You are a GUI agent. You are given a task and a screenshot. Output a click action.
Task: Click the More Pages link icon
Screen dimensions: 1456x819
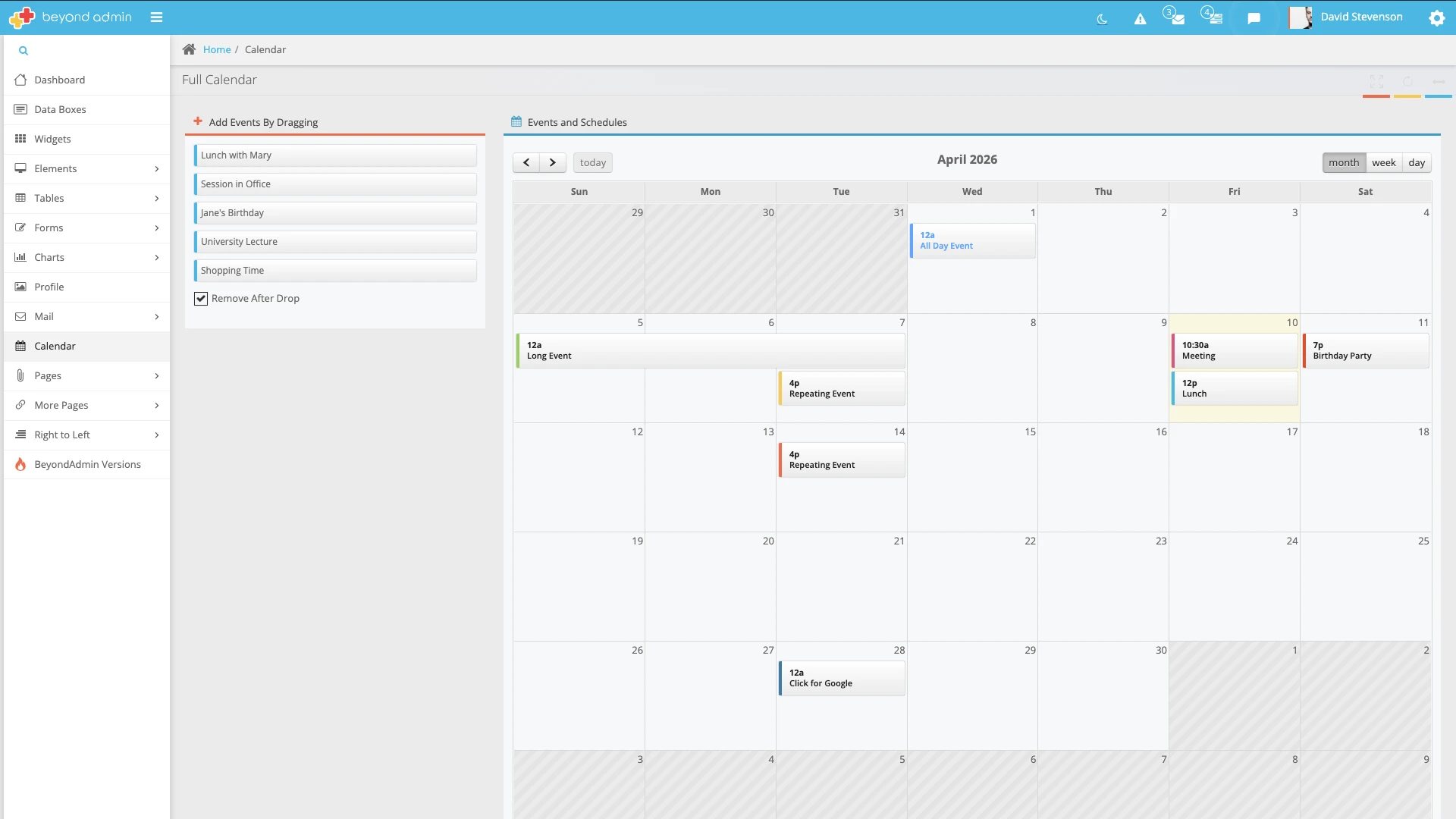(20, 405)
